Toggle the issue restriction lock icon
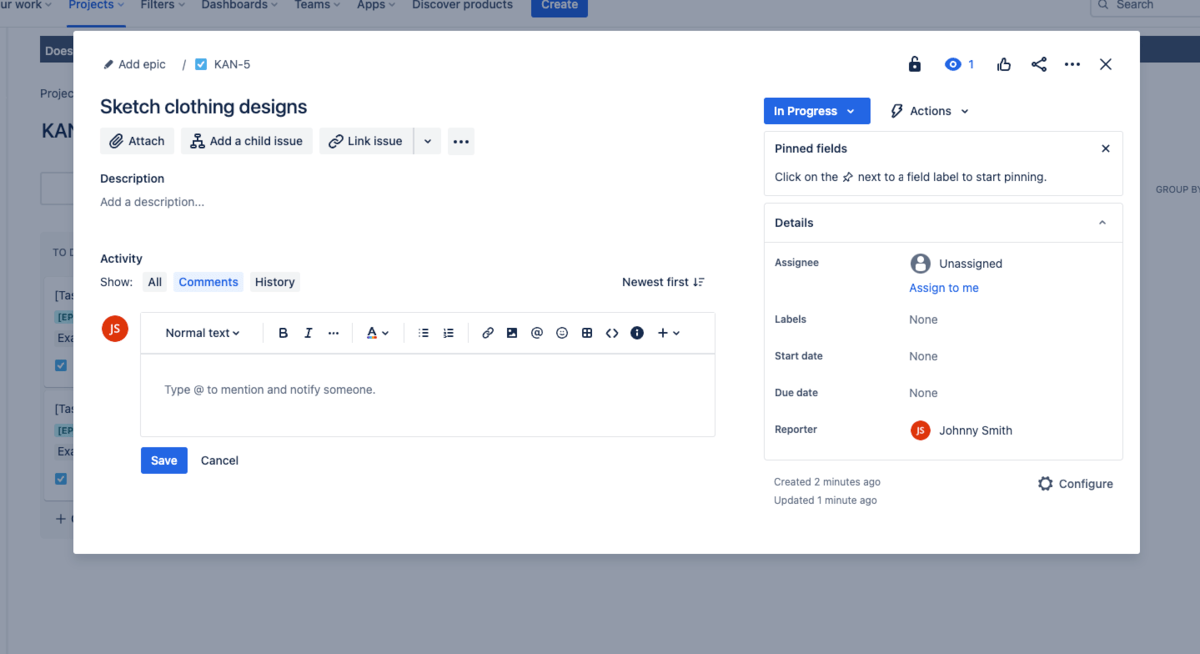The height and width of the screenshot is (654, 1200). coord(914,64)
